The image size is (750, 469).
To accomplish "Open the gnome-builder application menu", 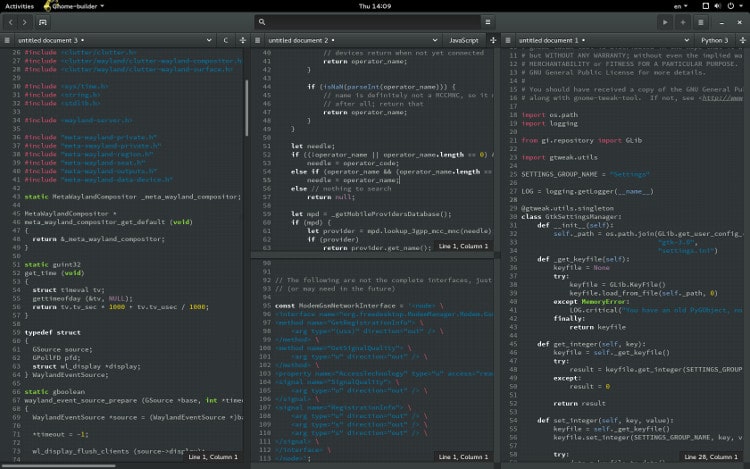I will point(74,6).
